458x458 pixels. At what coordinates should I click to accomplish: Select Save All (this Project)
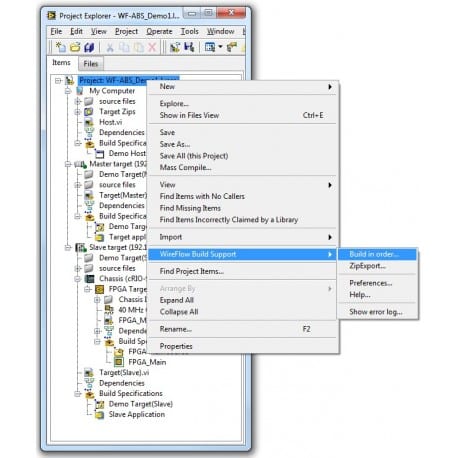242,156
